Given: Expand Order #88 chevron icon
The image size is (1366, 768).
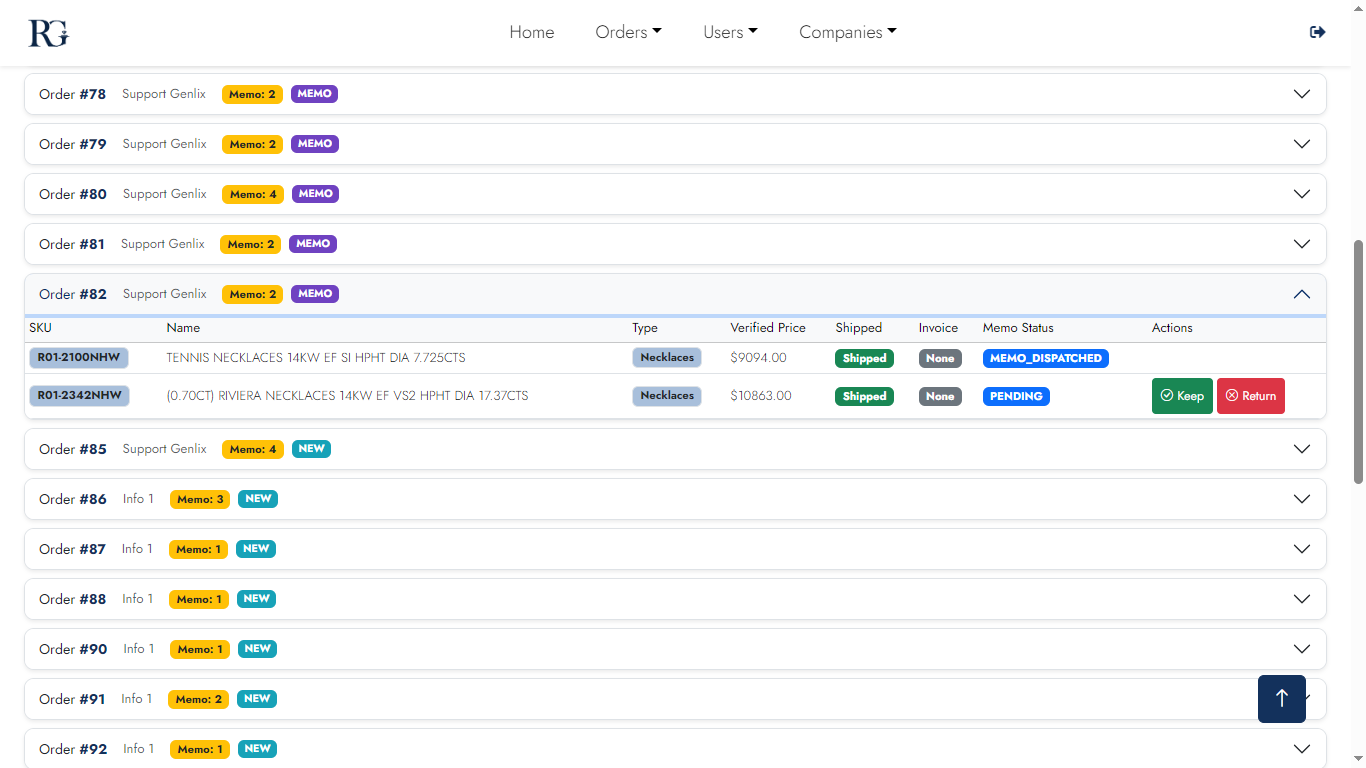Looking at the screenshot, I should 1301,599.
